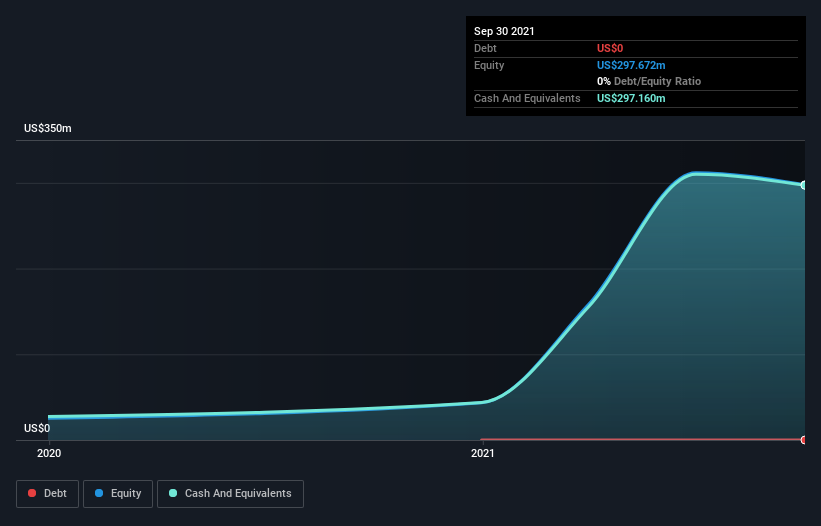Click the US$350m y-axis label

[x=48, y=128]
